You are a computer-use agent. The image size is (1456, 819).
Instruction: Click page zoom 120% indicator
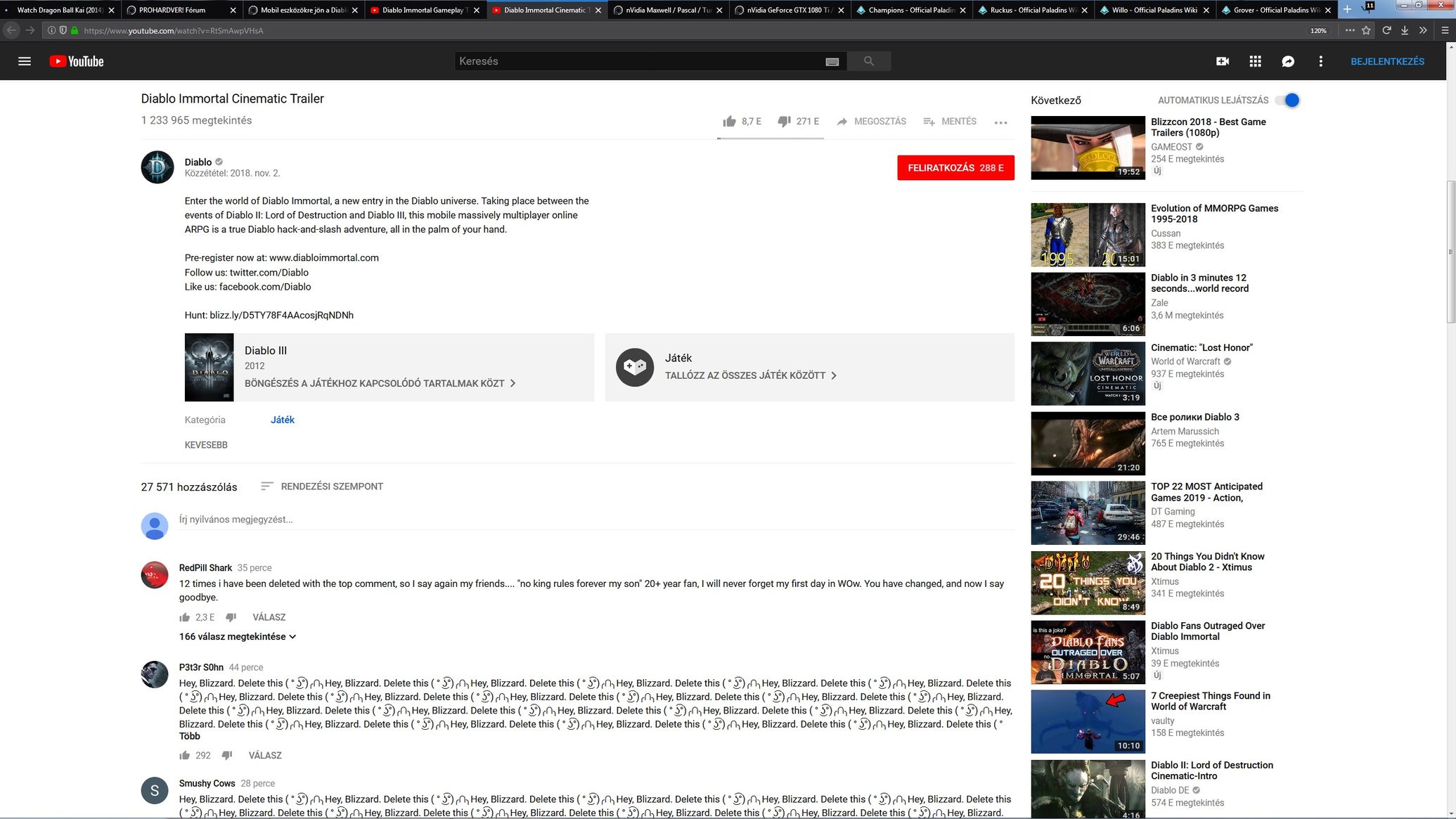coord(1318,30)
